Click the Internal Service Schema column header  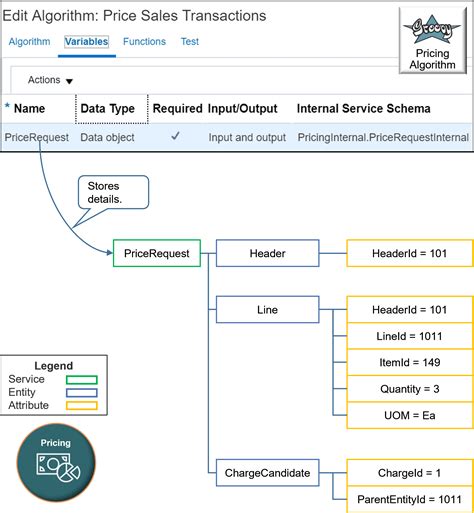[x=363, y=109]
